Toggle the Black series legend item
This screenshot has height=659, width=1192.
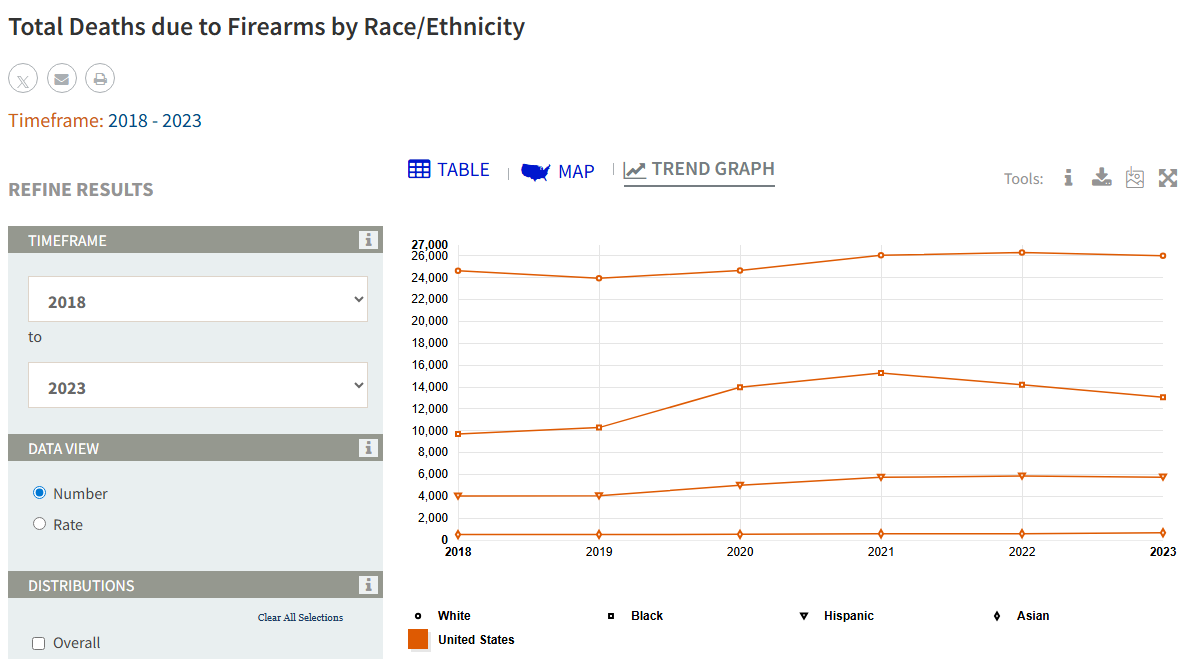pos(636,616)
